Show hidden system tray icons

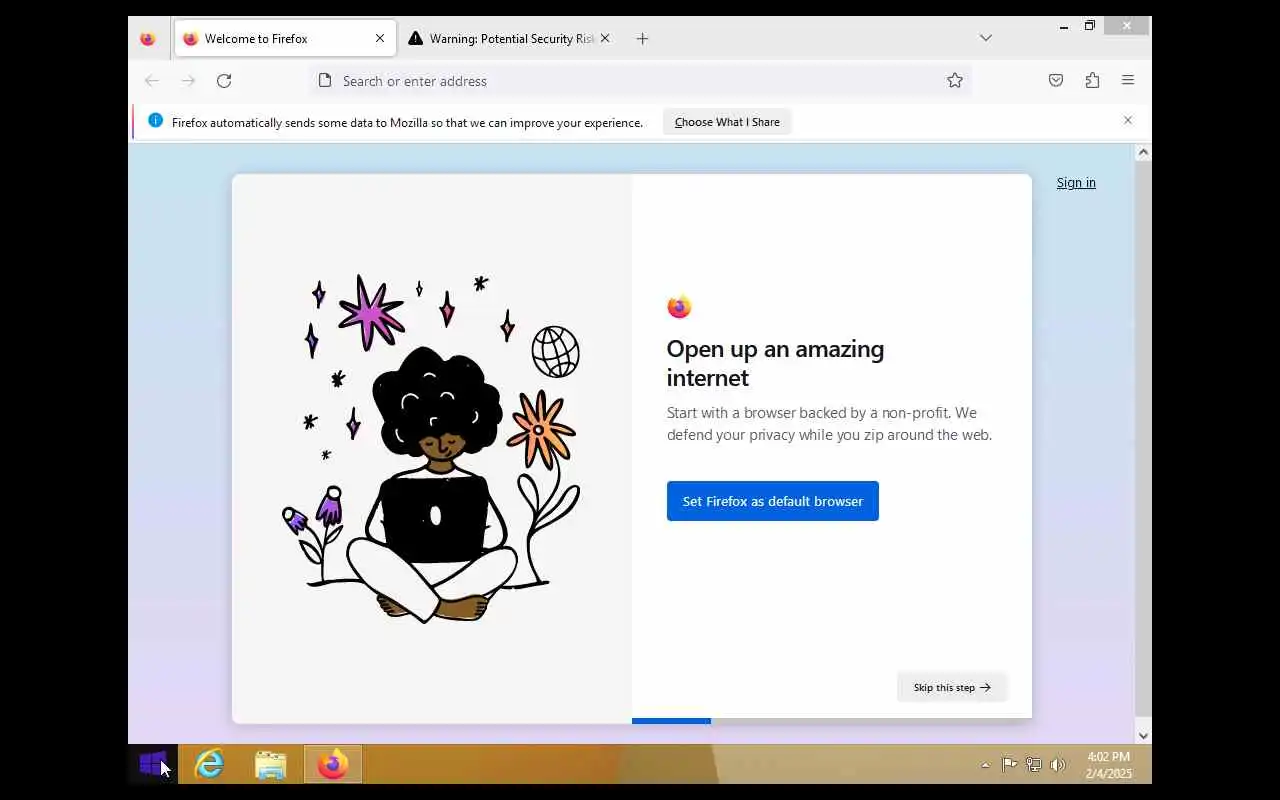point(985,765)
